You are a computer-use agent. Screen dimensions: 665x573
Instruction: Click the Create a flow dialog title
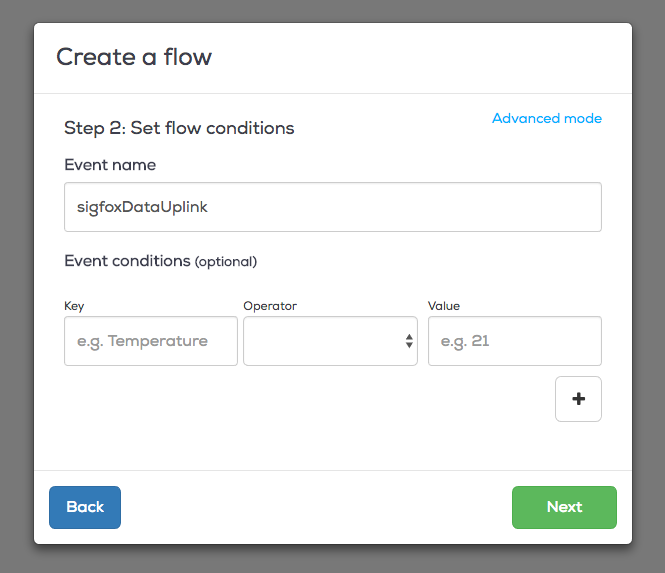point(134,57)
